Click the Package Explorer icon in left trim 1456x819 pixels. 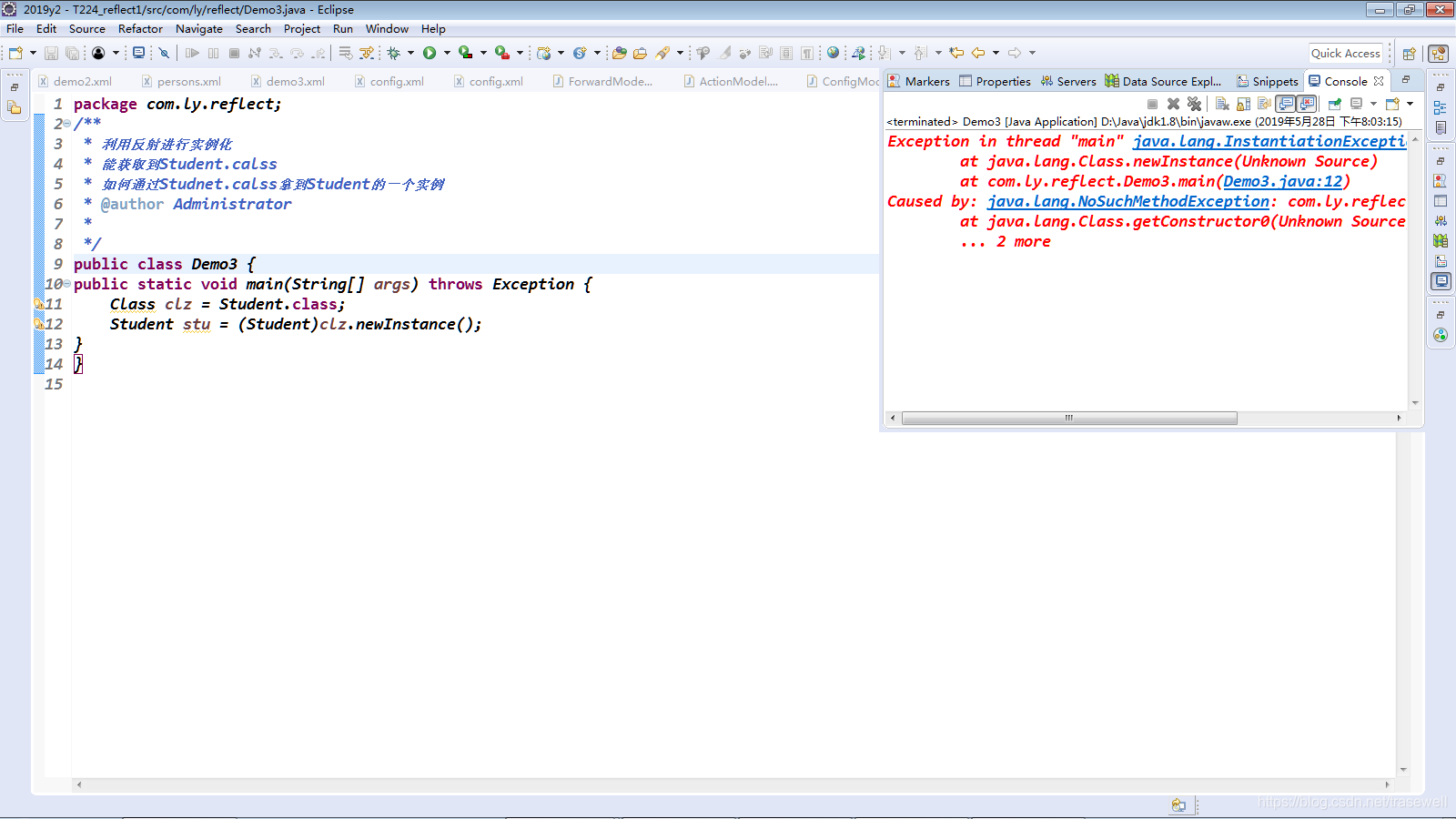pyautogui.click(x=14, y=108)
